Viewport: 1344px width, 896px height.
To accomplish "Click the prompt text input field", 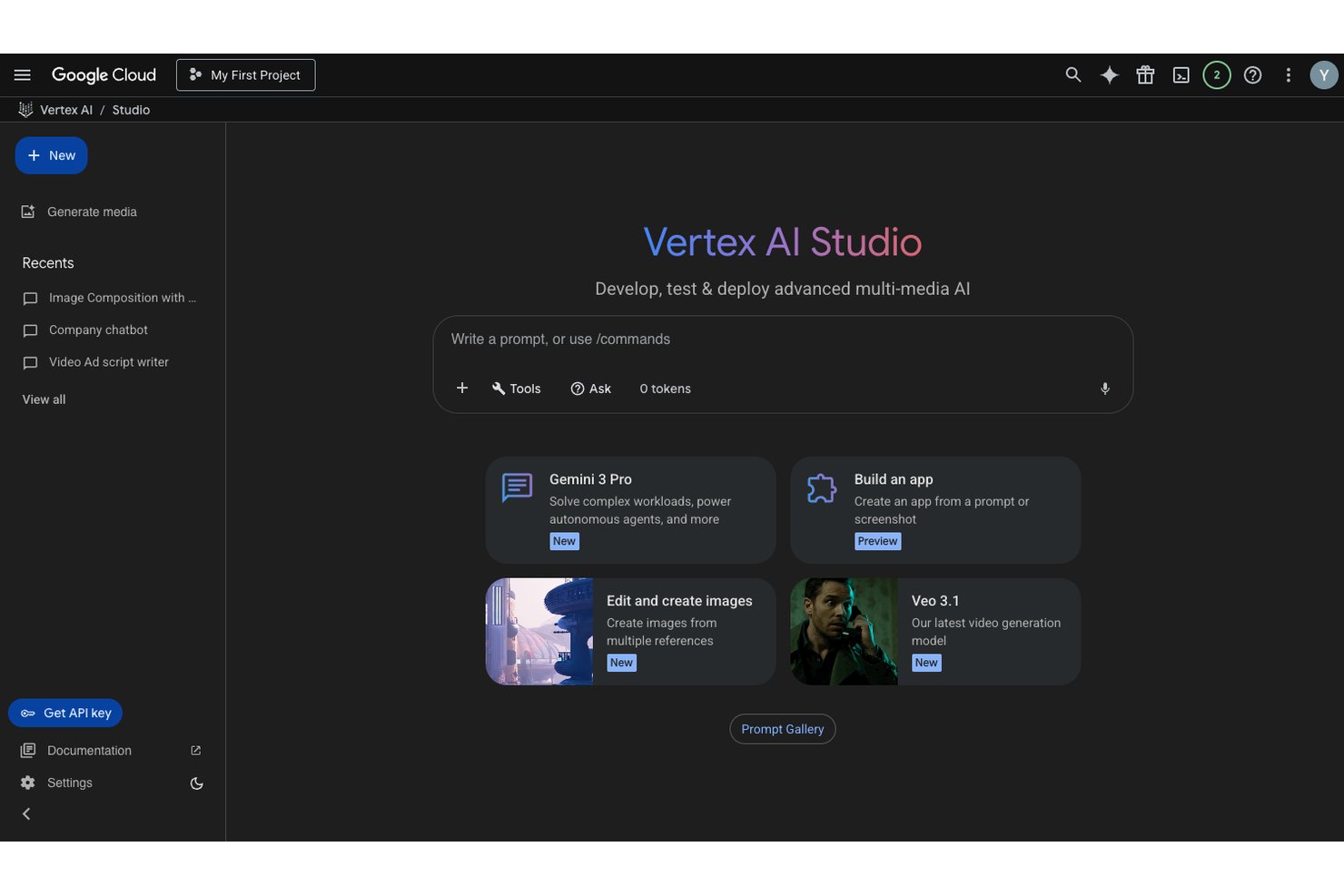I will (783, 340).
